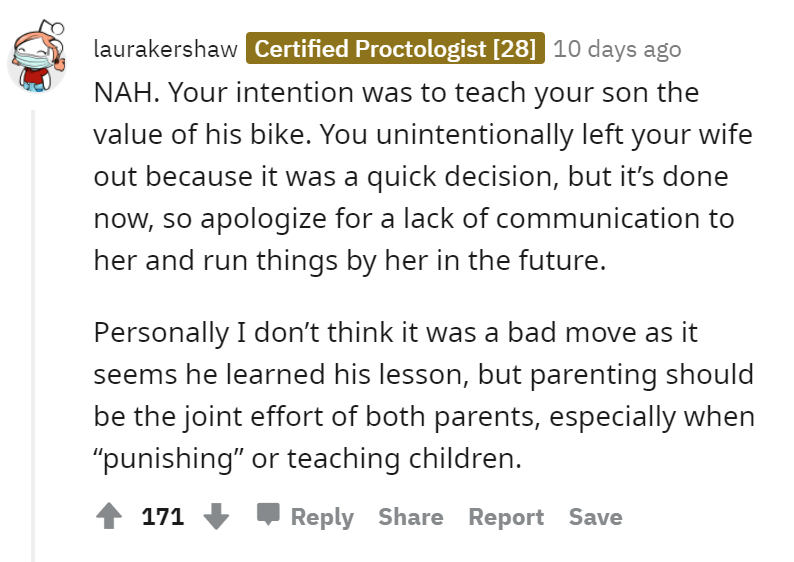Screen dimensions: 794x562
Task: Click the word 'Personally' in second paragraph
Action: click(162, 334)
